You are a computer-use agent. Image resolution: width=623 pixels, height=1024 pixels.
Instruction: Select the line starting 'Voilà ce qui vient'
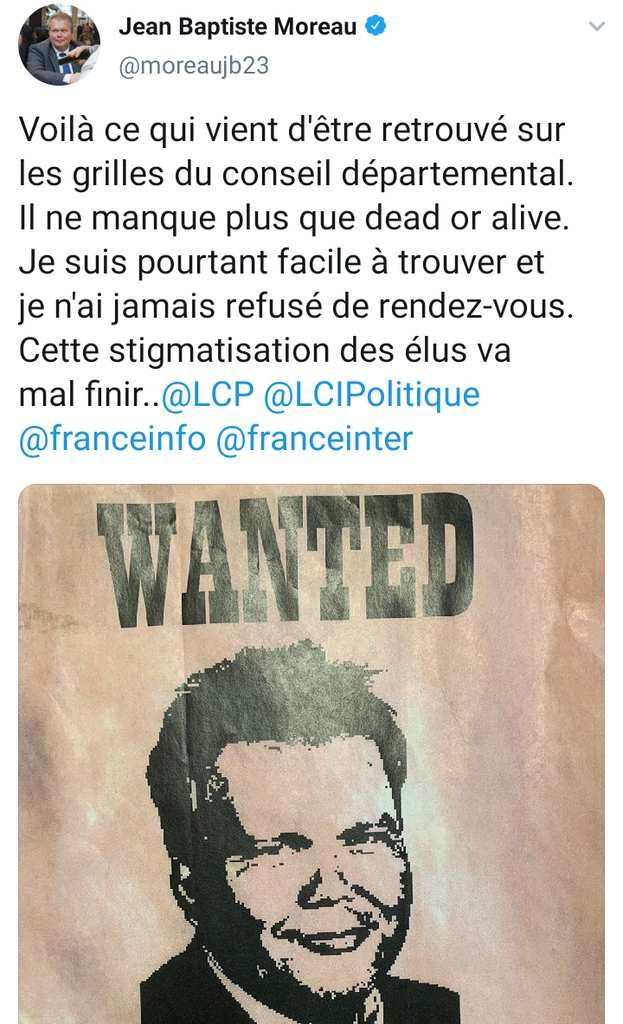click(x=292, y=129)
